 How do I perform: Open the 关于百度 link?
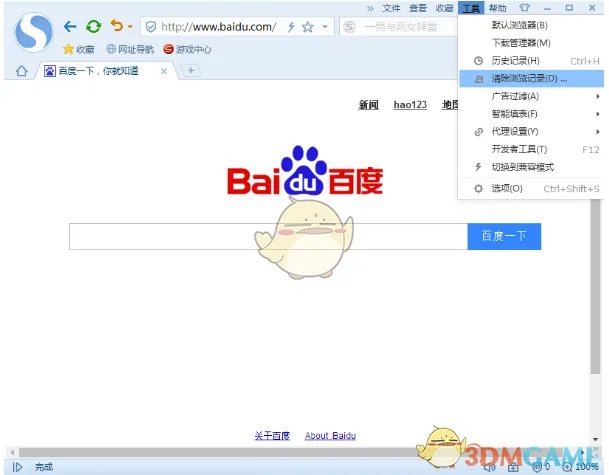coord(272,436)
